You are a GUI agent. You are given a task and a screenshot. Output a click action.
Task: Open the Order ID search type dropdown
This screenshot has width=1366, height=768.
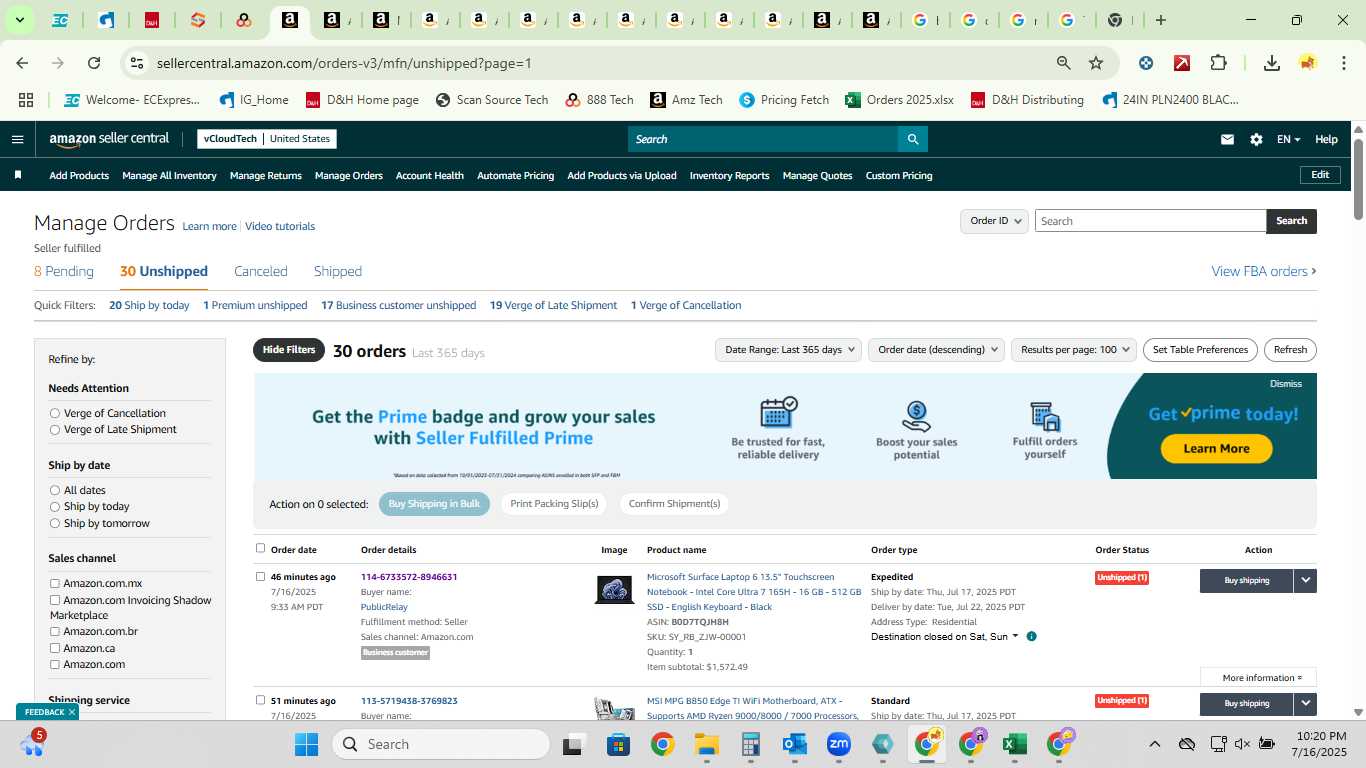click(x=994, y=221)
